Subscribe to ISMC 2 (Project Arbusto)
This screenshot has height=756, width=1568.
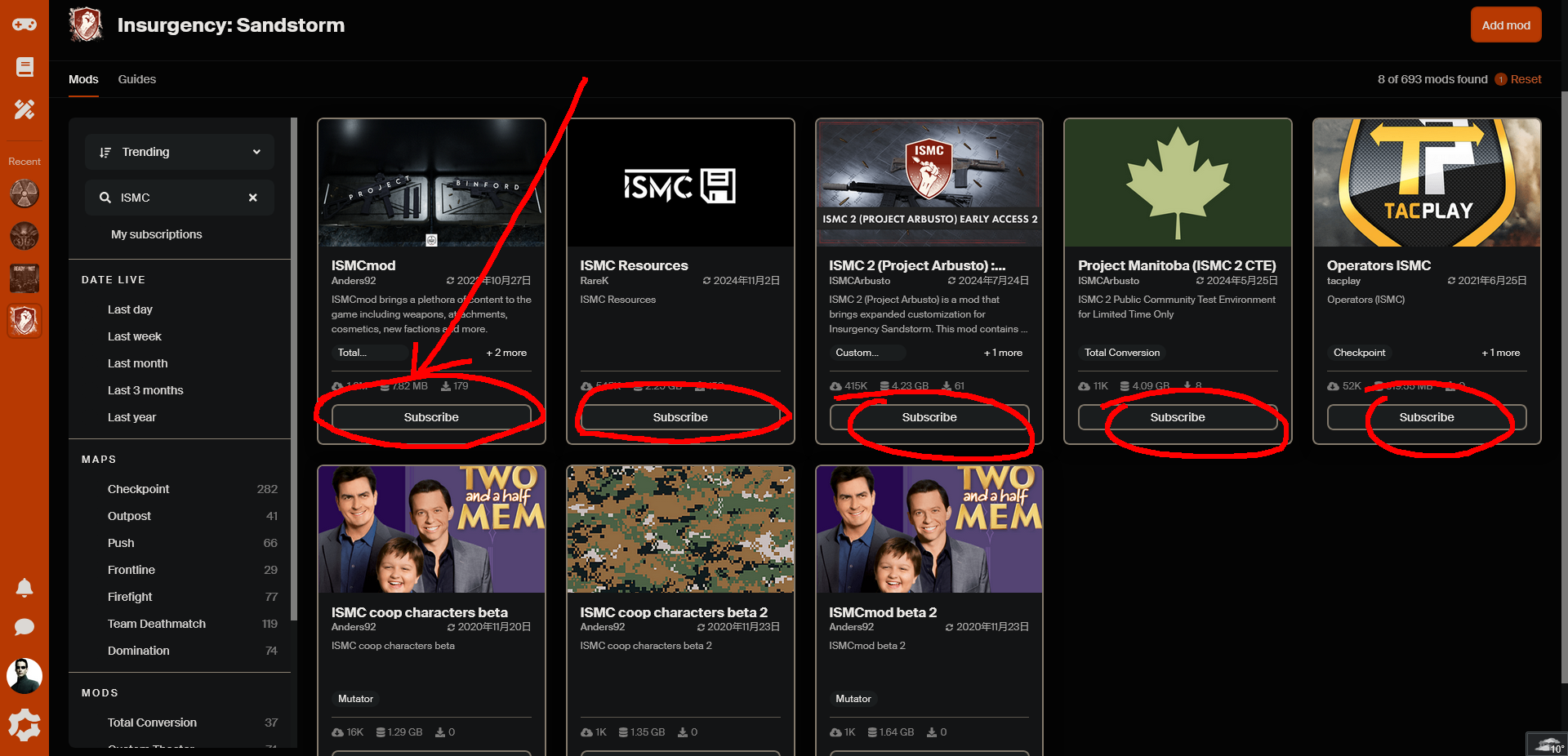pos(929,417)
